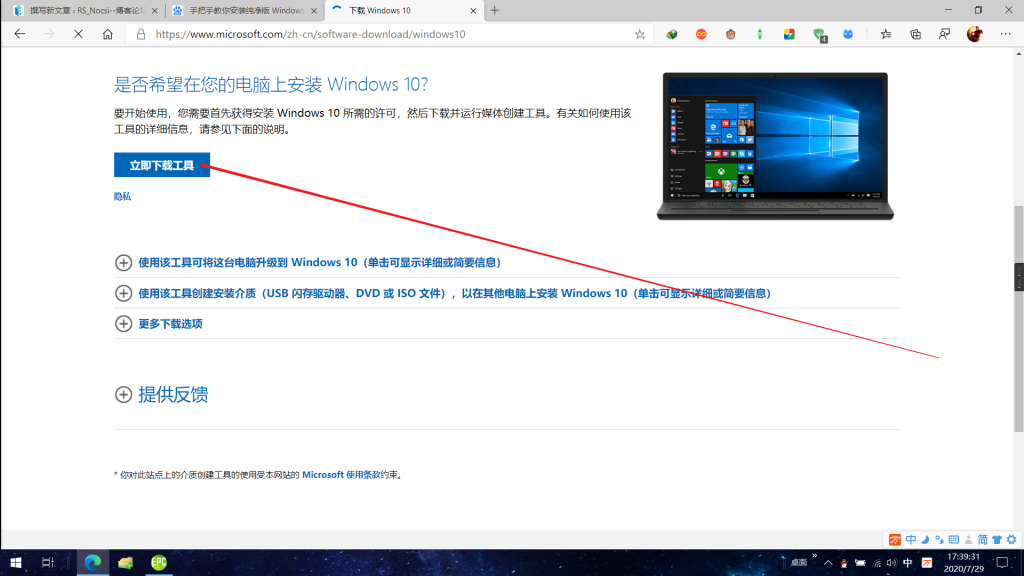
Task: Open the green vertical arrows extension
Action: pyautogui.click(x=760, y=34)
